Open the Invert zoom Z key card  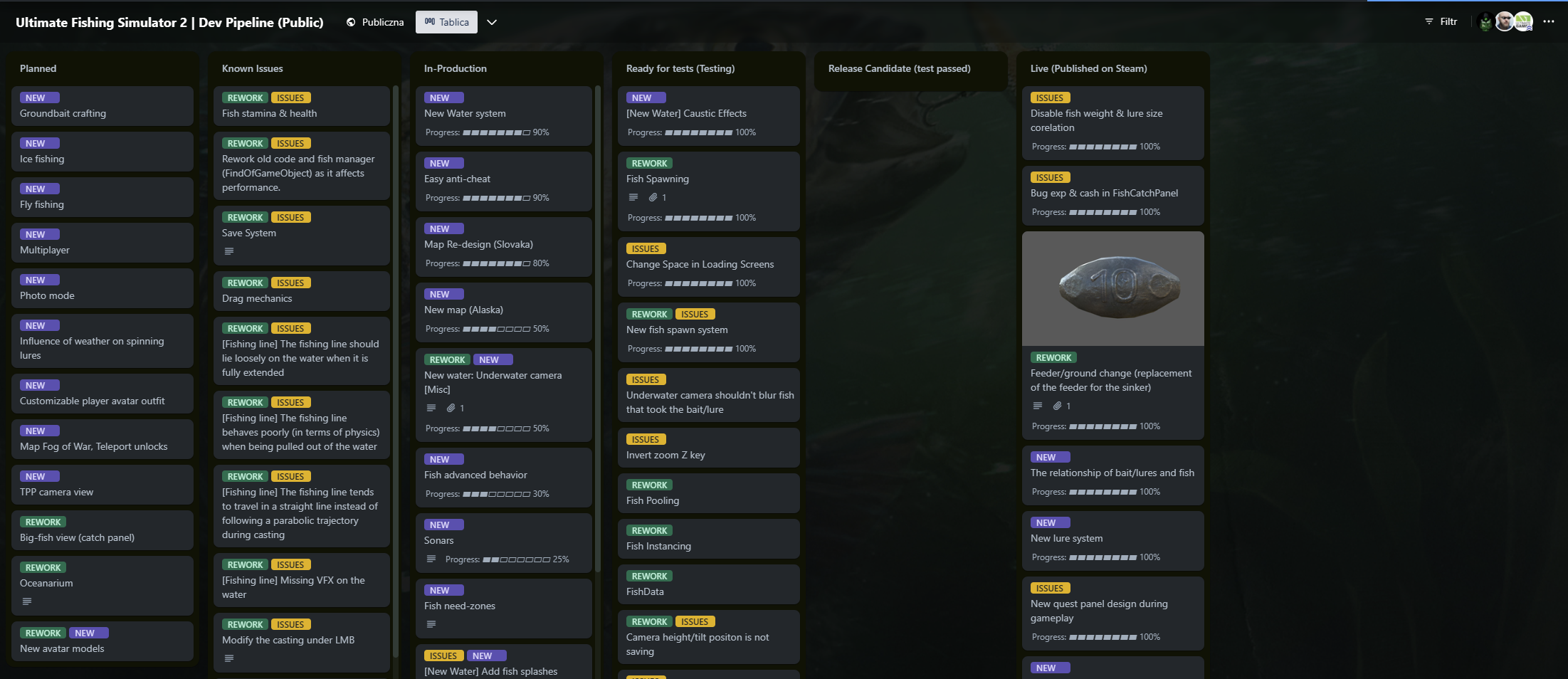pos(709,448)
